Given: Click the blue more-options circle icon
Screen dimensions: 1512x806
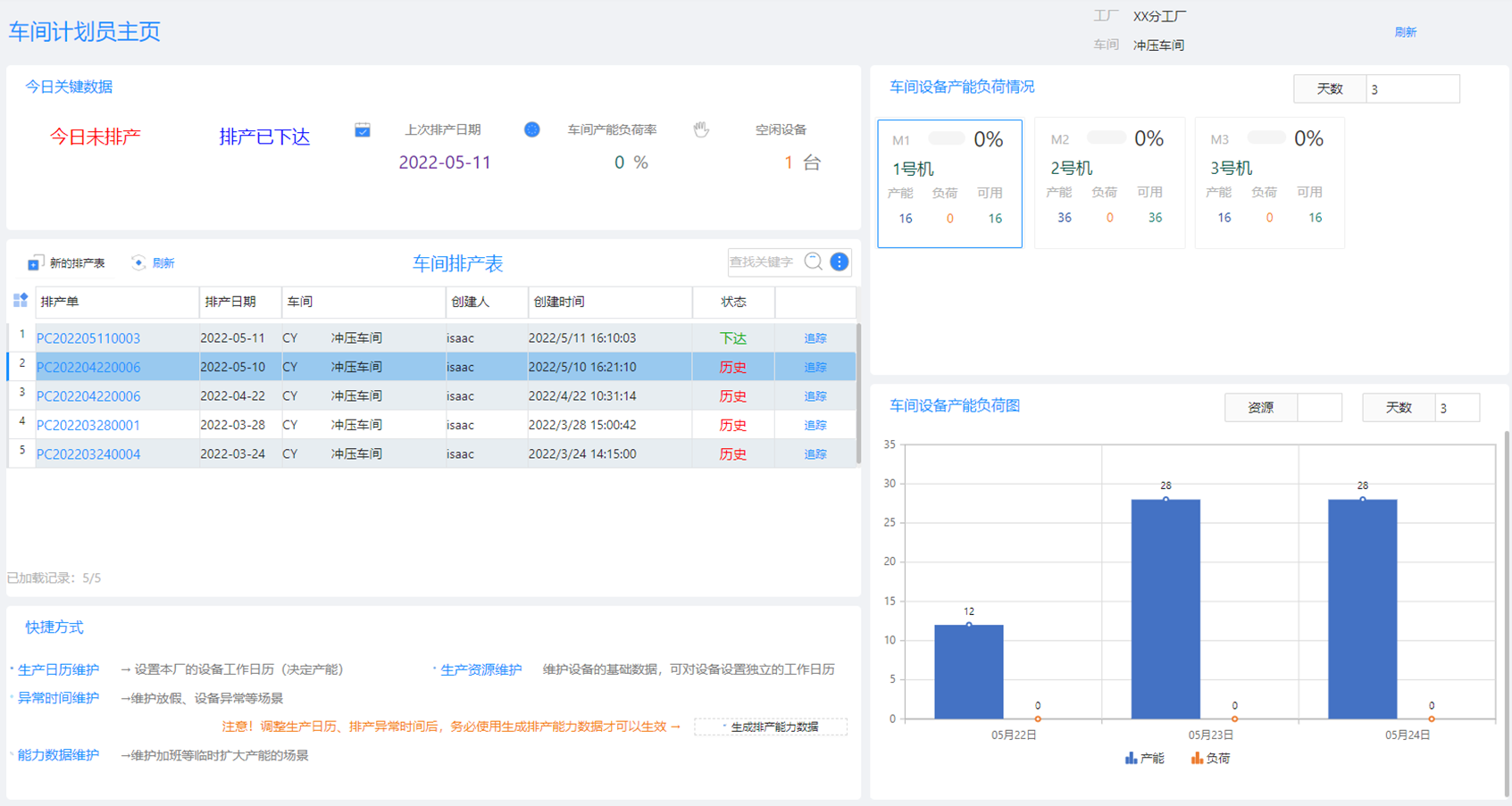Looking at the screenshot, I should point(840,262).
